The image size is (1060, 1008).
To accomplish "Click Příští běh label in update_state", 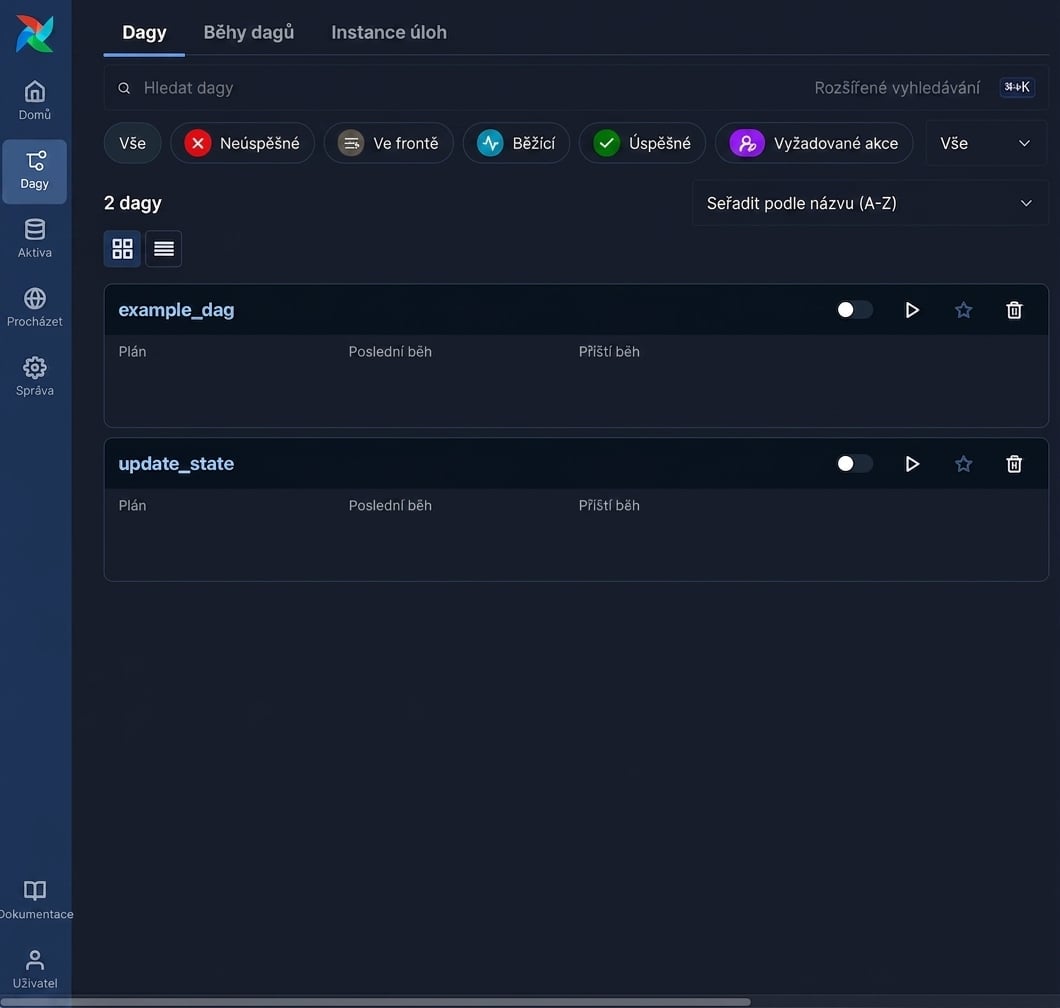I will 609,506.
